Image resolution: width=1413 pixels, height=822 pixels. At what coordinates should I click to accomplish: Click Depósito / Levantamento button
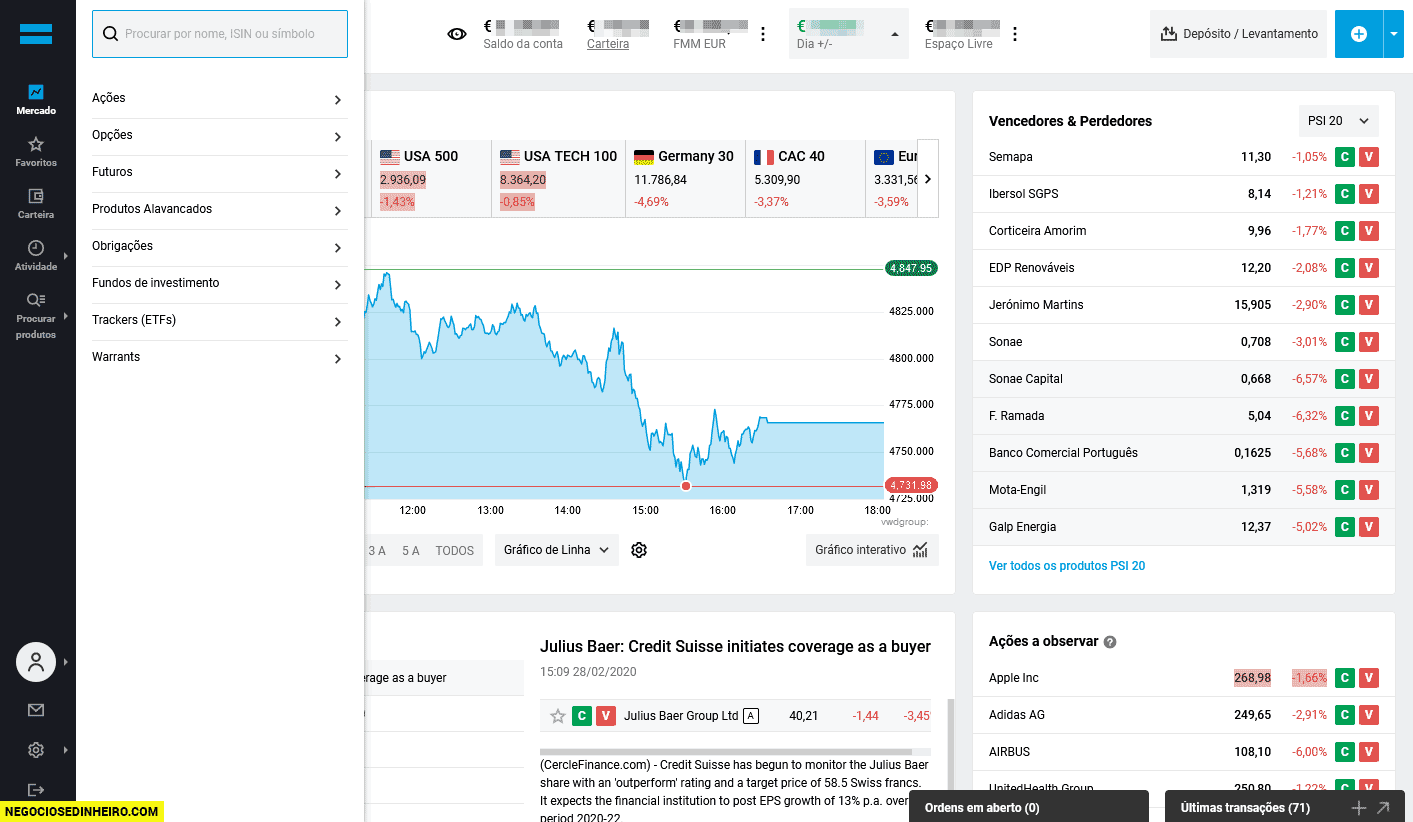pyautogui.click(x=1238, y=34)
